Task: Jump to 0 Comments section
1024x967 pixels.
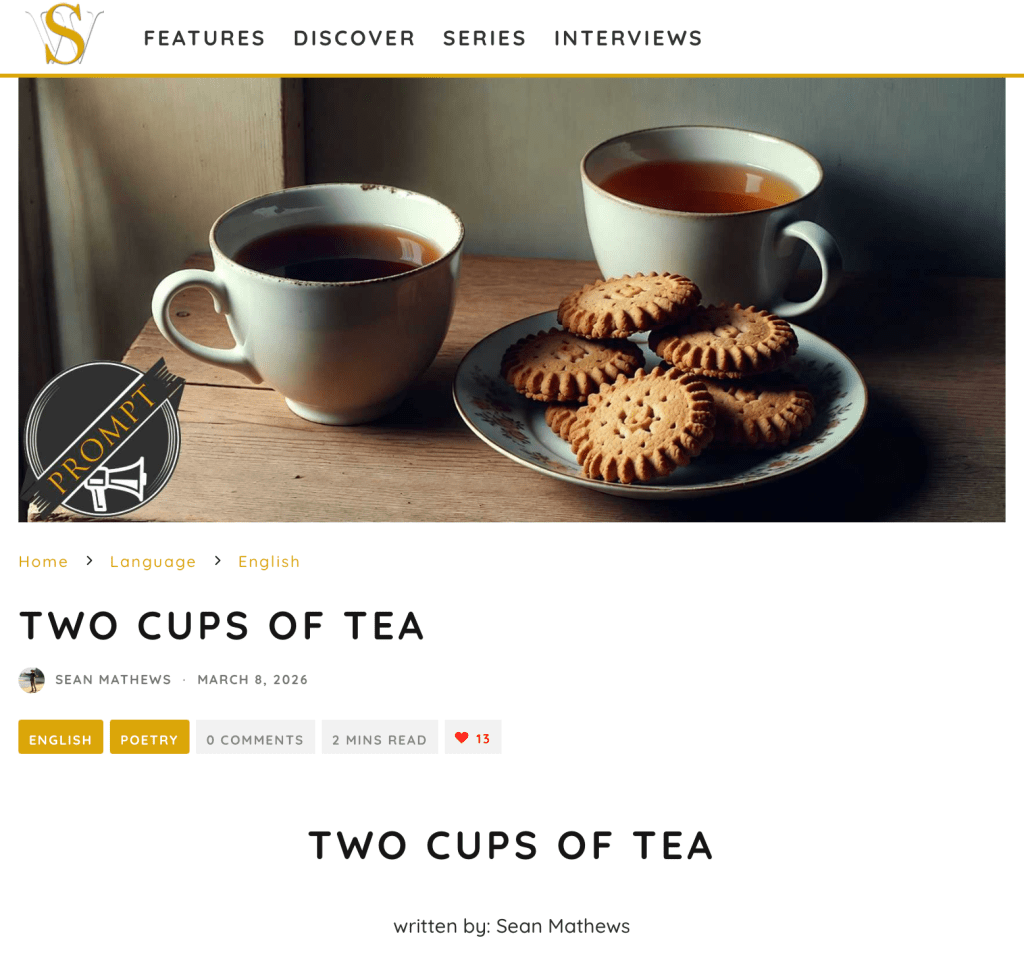Action: 255,737
